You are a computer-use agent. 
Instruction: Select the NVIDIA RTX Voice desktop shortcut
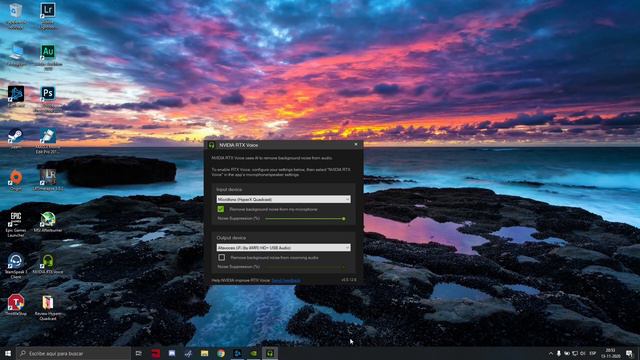(48, 264)
